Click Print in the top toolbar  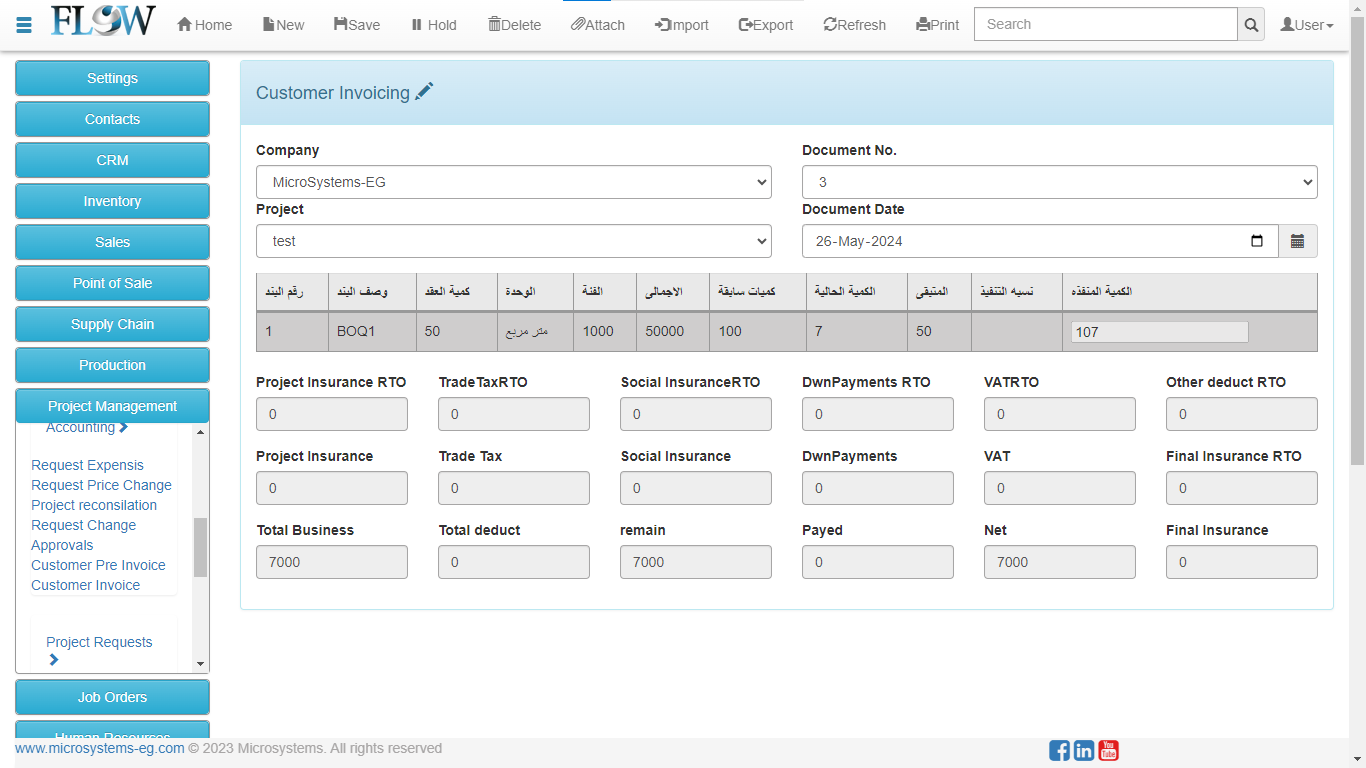pyautogui.click(x=937, y=25)
